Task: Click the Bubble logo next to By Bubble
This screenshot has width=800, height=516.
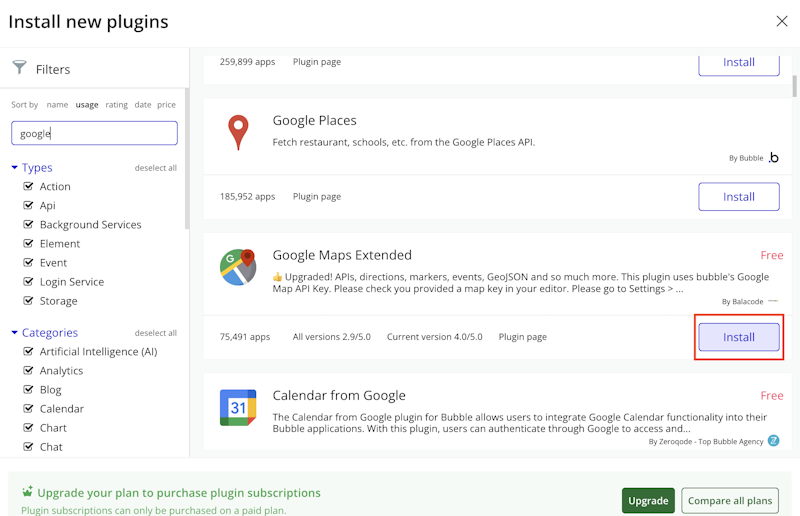Action: coord(773,158)
